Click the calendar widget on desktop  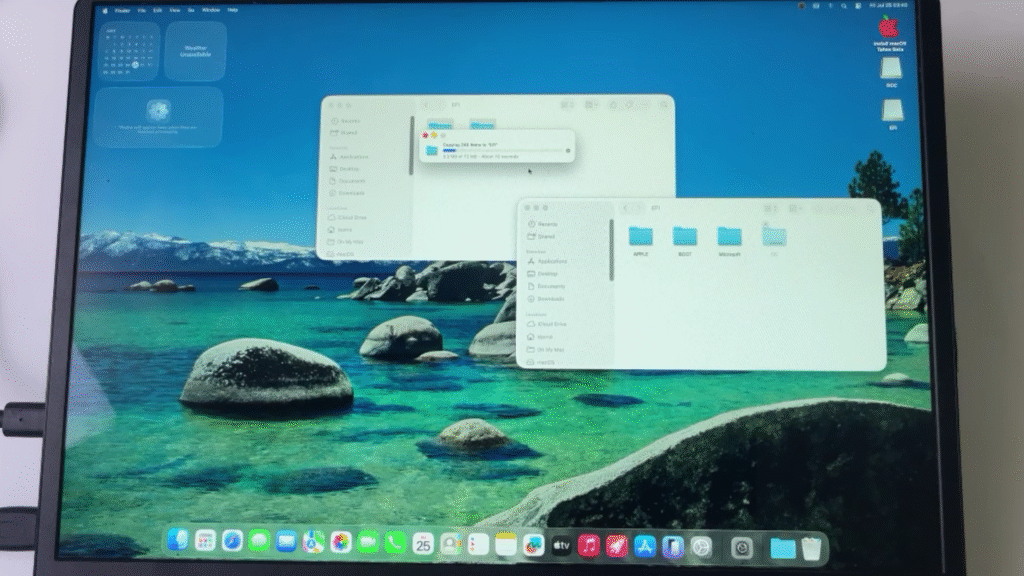coord(129,50)
